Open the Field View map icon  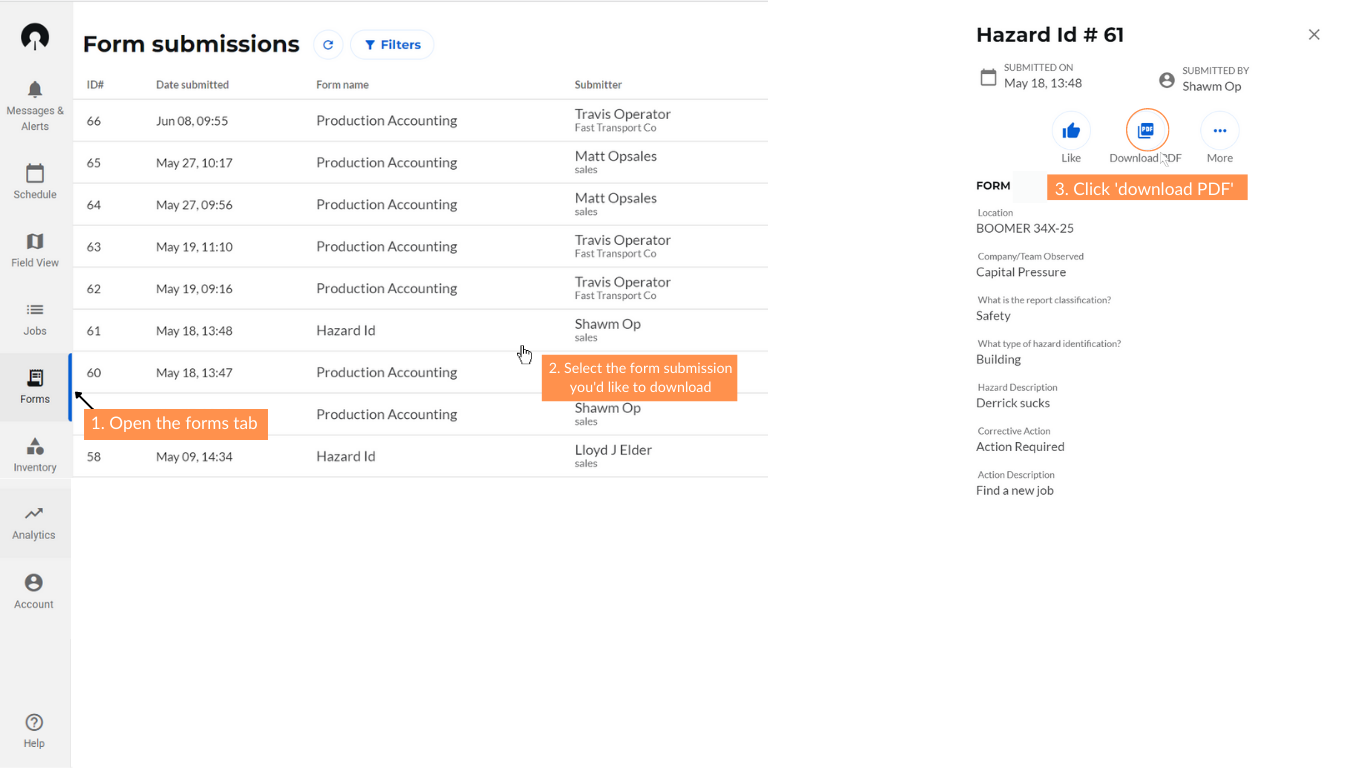(35, 241)
